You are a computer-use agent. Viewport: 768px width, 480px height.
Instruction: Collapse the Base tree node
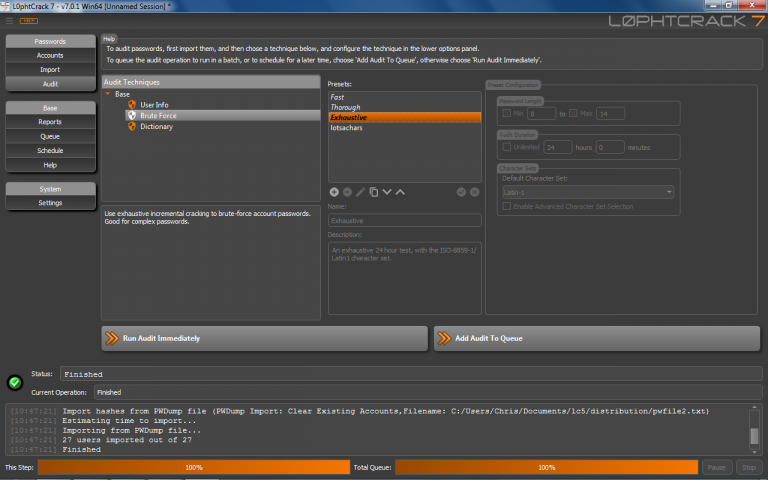point(108,94)
